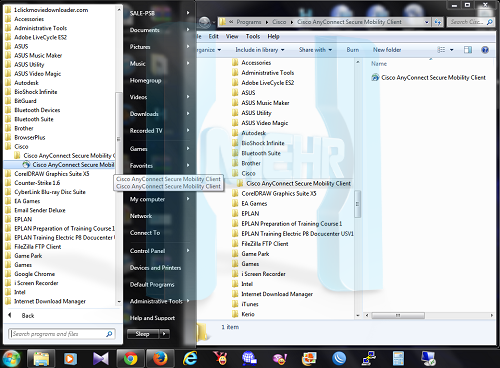Toggle the preview pane icon
The width and height of the screenshot is (500, 368).
coord(468,50)
